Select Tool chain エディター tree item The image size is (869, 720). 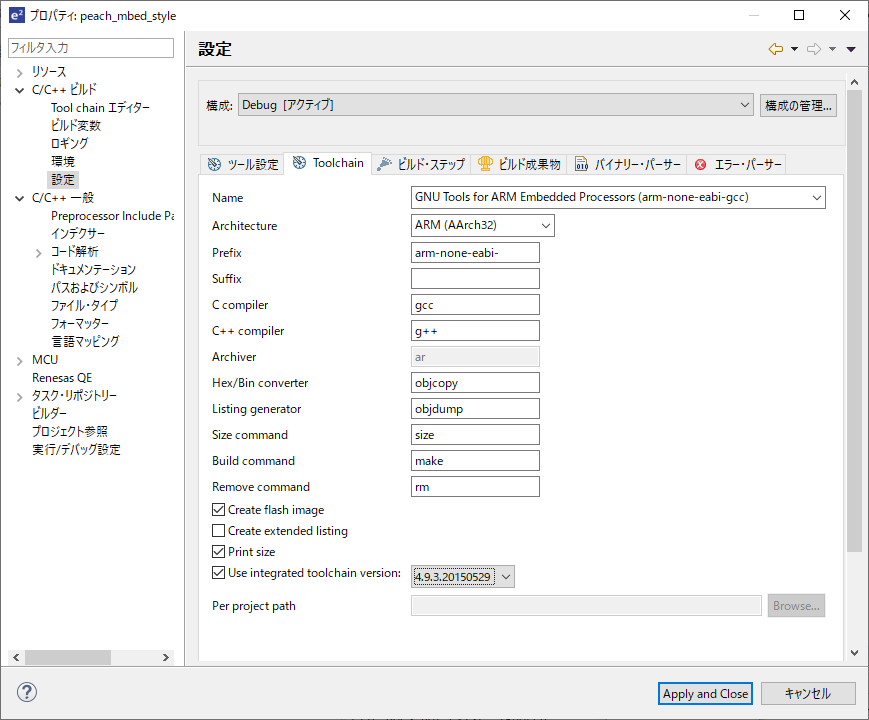click(x=100, y=108)
